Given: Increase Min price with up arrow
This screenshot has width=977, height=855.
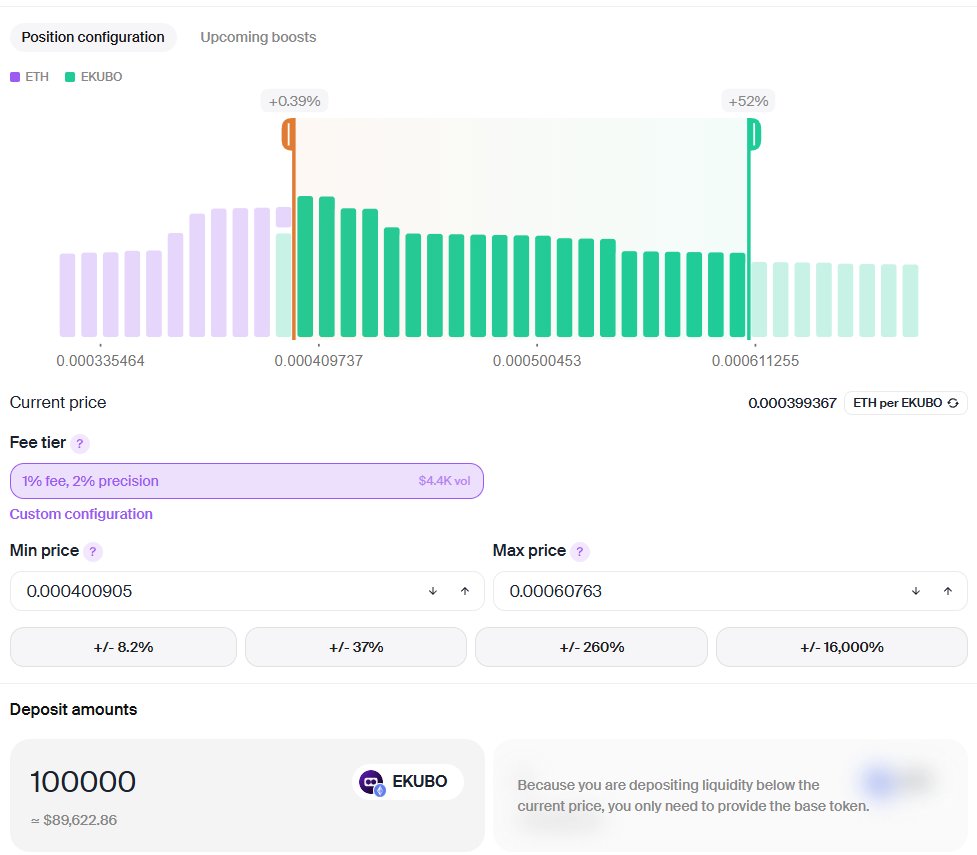Looking at the screenshot, I should pos(465,591).
